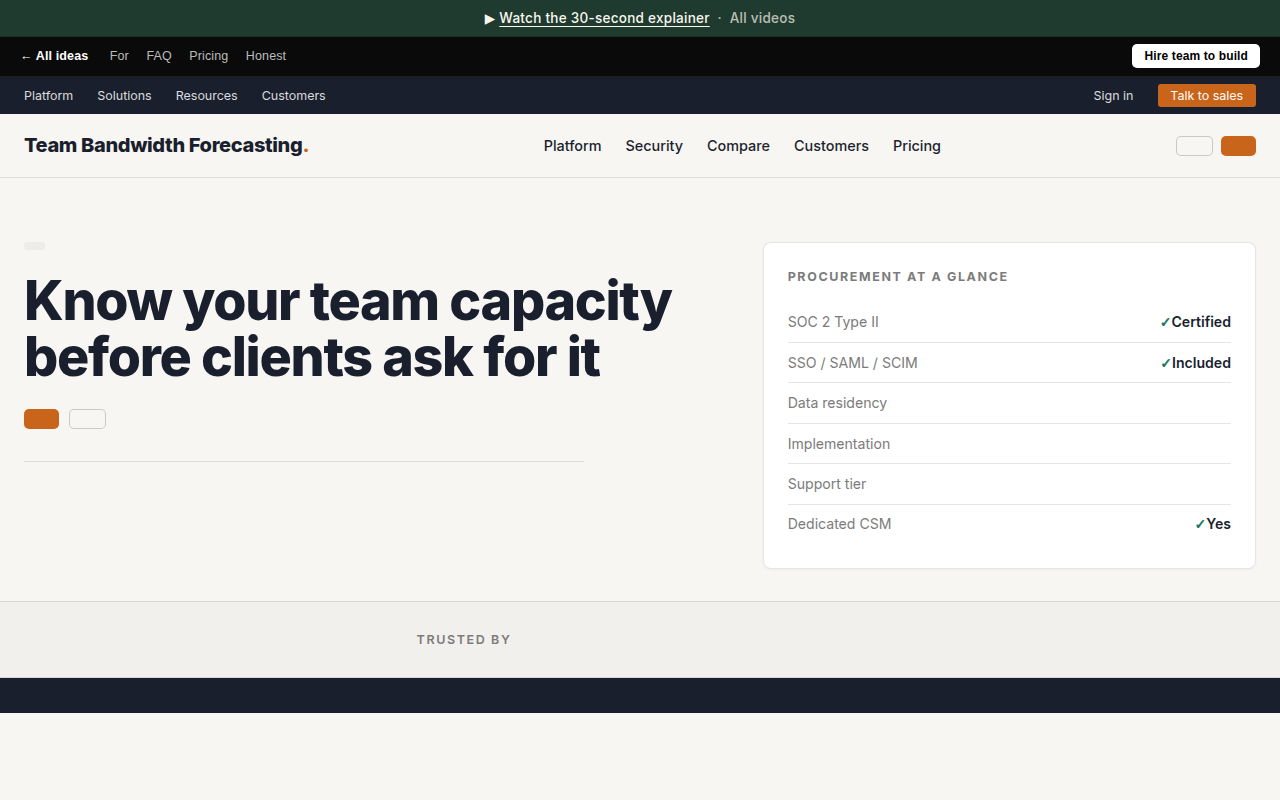Click the PROCUREMENT AT A GLANCE heading

click(898, 277)
